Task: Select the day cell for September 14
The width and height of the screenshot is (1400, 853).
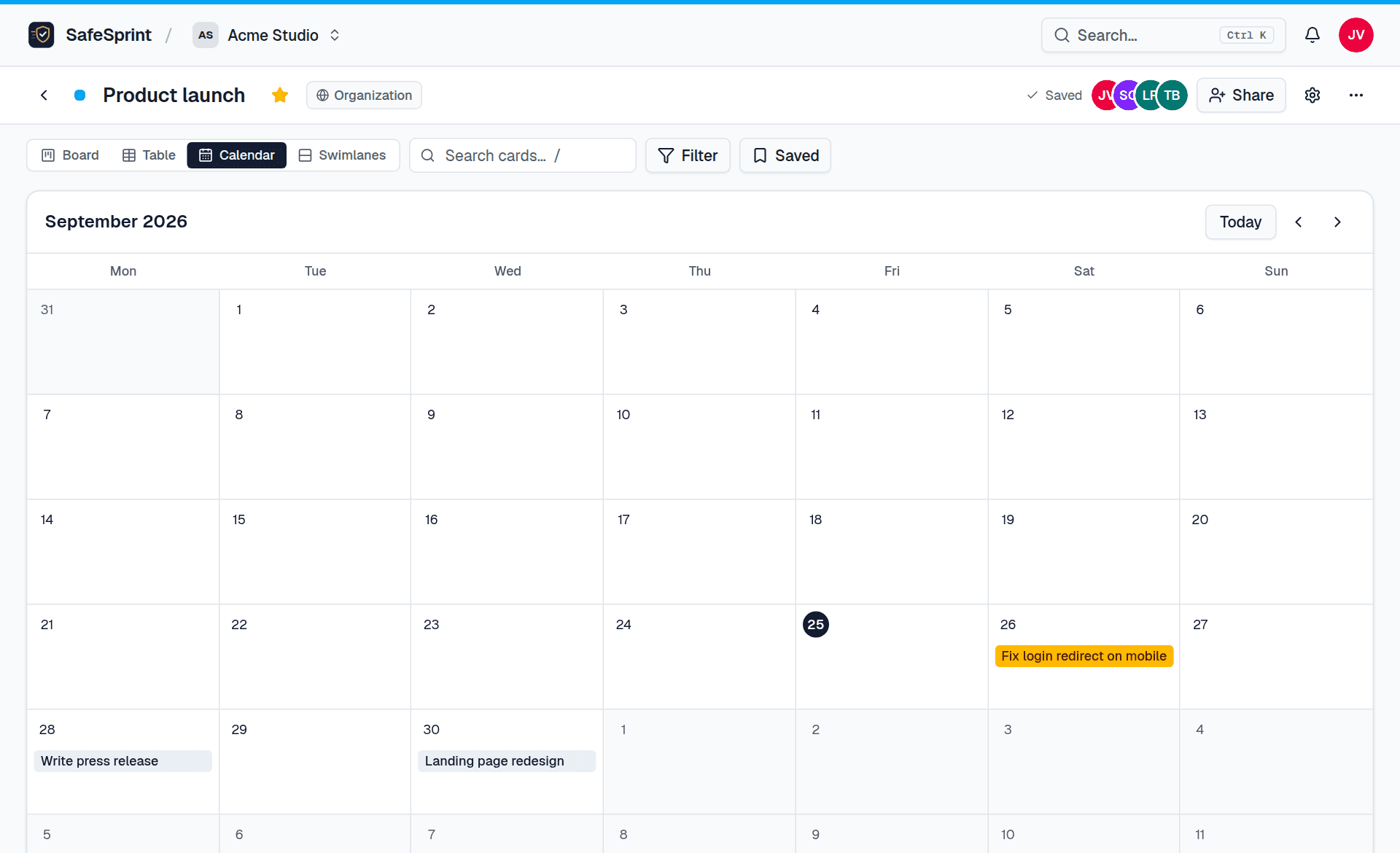Action: pos(123,552)
